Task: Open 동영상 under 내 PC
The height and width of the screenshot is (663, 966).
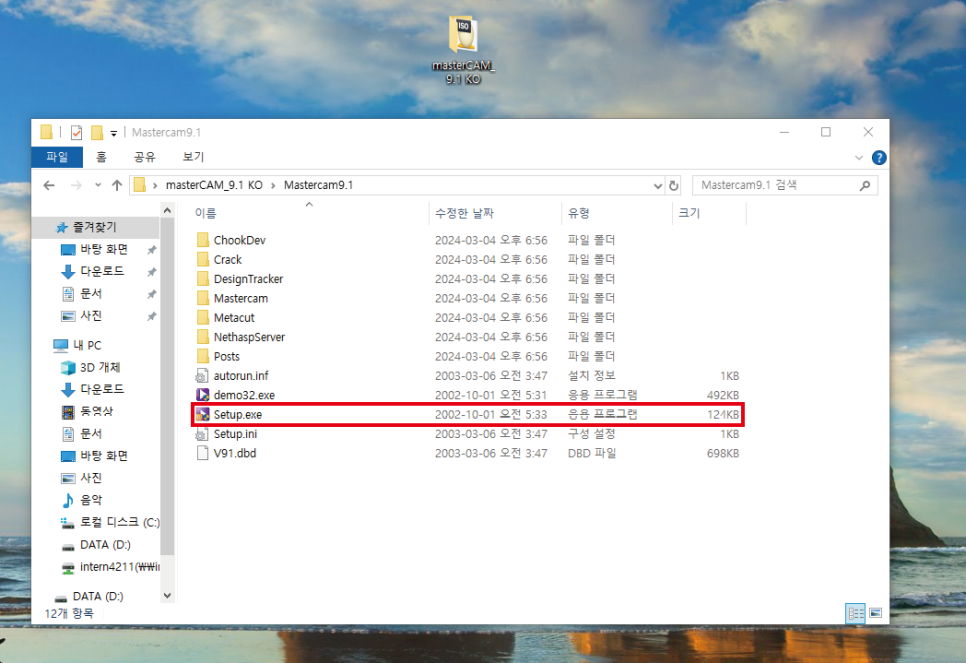Action: click(97, 412)
